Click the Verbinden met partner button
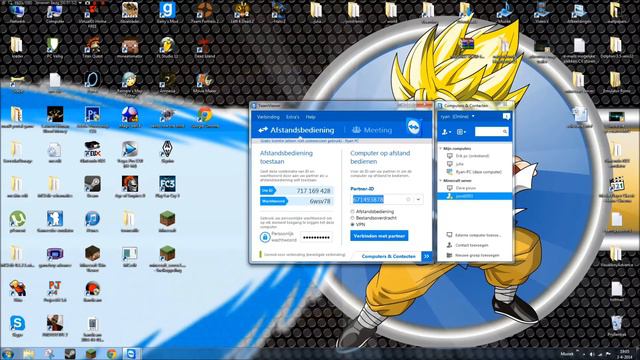Image resolution: width=640 pixels, height=360 pixels. (379, 236)
